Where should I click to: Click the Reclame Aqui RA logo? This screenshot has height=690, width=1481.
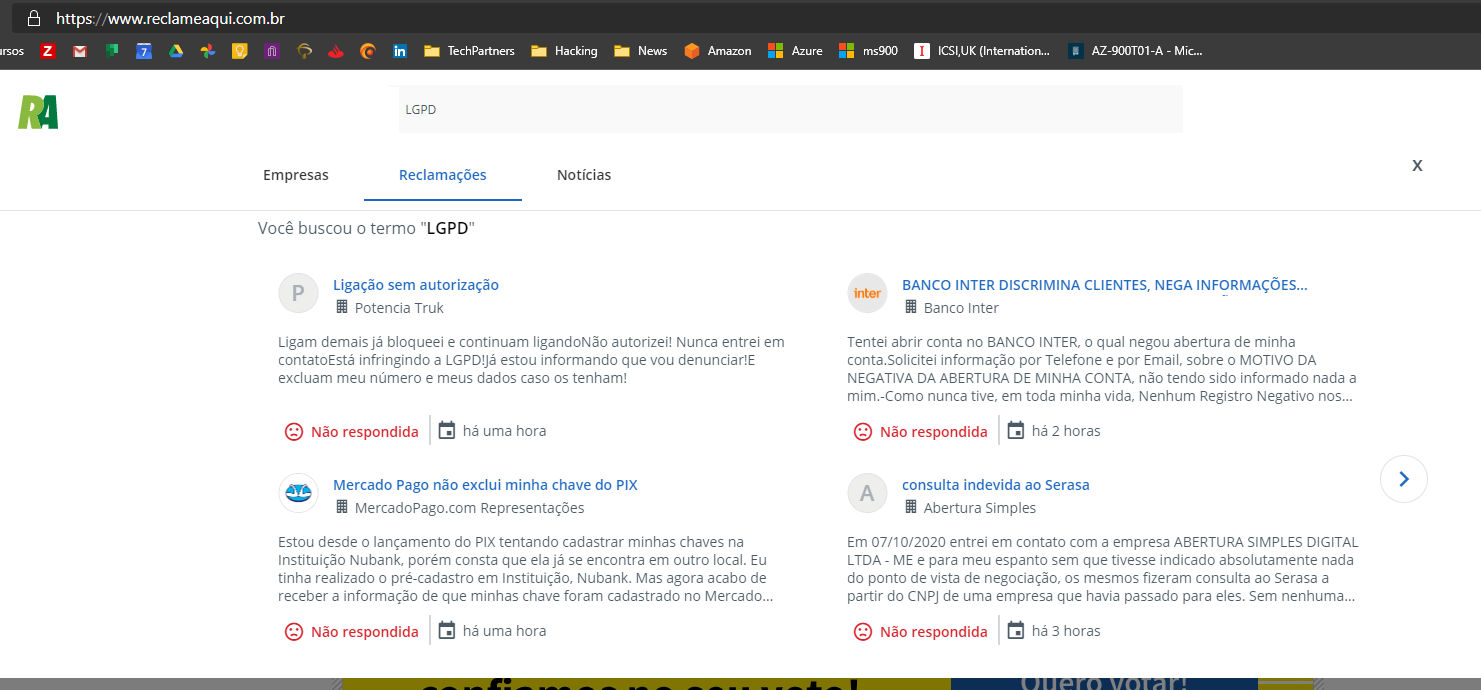coord(38,112)
